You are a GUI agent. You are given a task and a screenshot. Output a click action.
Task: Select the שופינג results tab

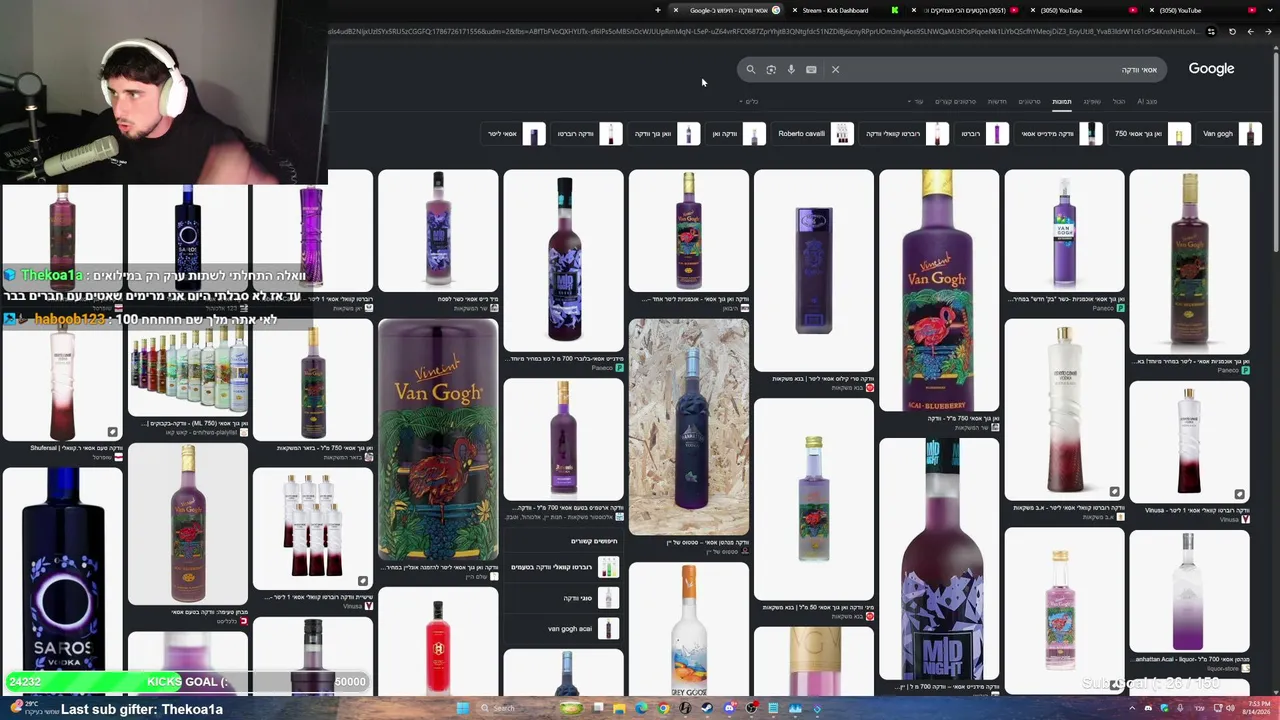tap(1092, 101)
